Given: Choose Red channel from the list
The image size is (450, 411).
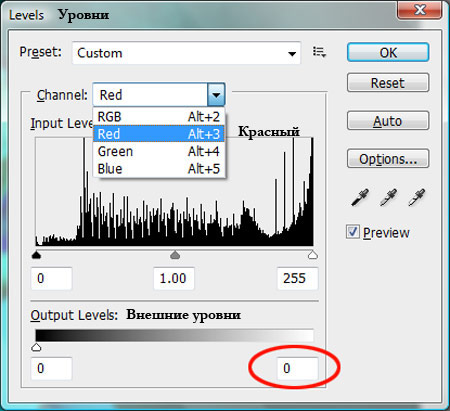Looking at the screenshot, I should click(159, 134).
